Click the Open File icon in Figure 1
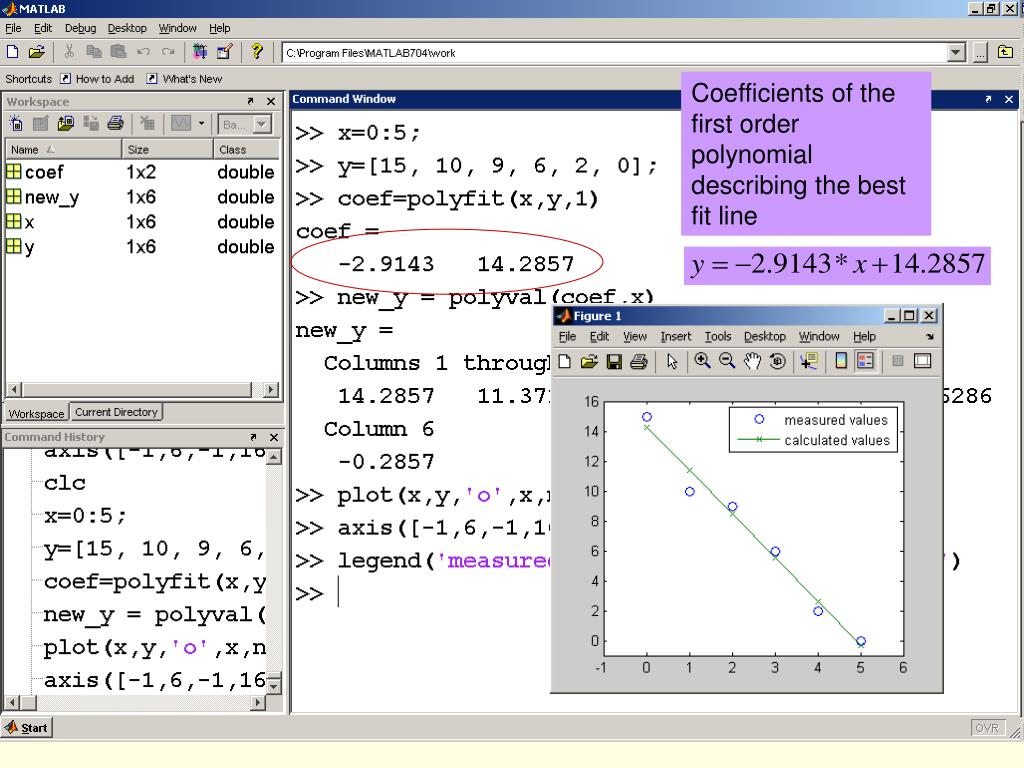The width and height of the screenshot is (1024, 768). point(589,361)
